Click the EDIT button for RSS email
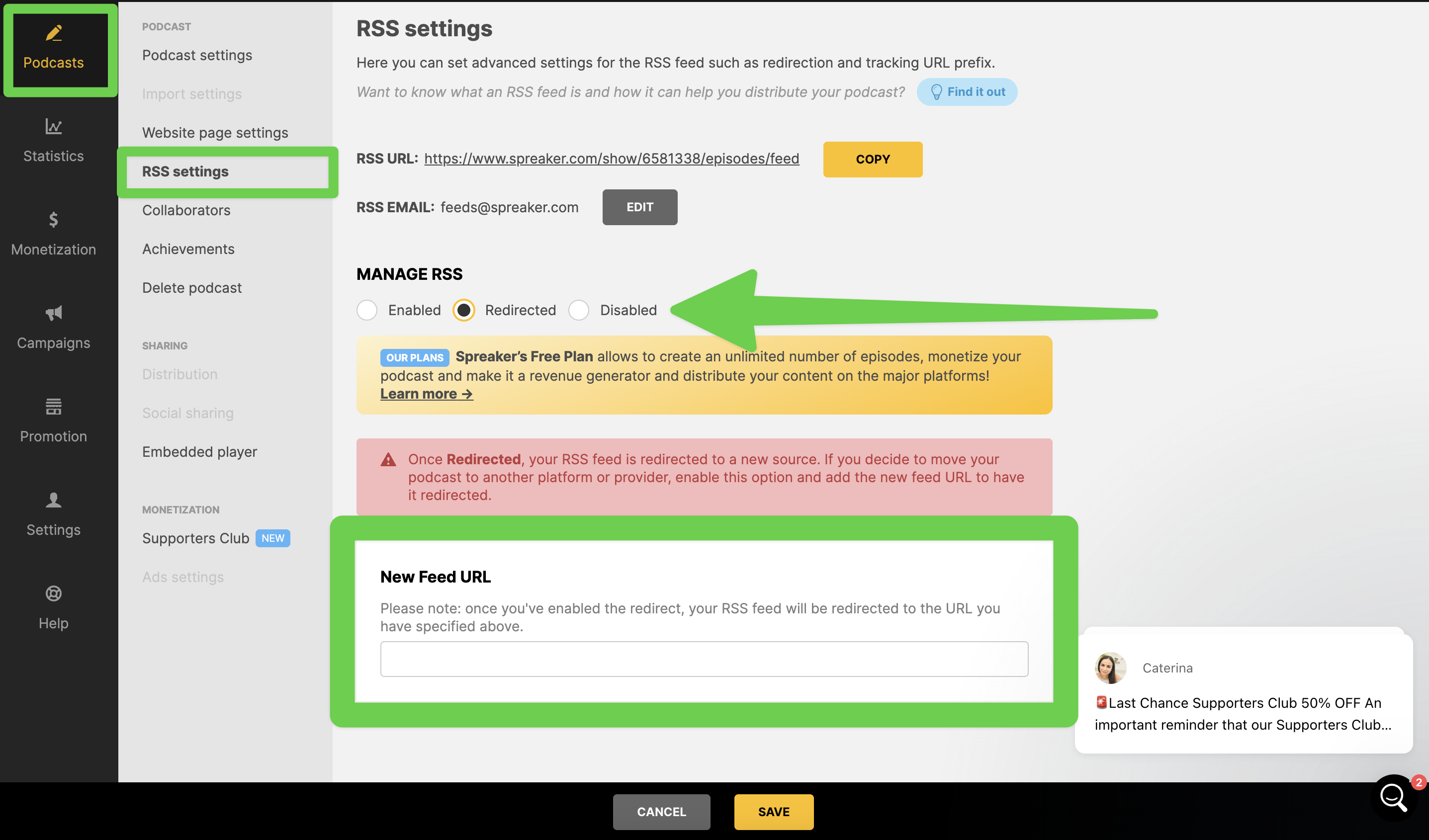 click(639, 207)
